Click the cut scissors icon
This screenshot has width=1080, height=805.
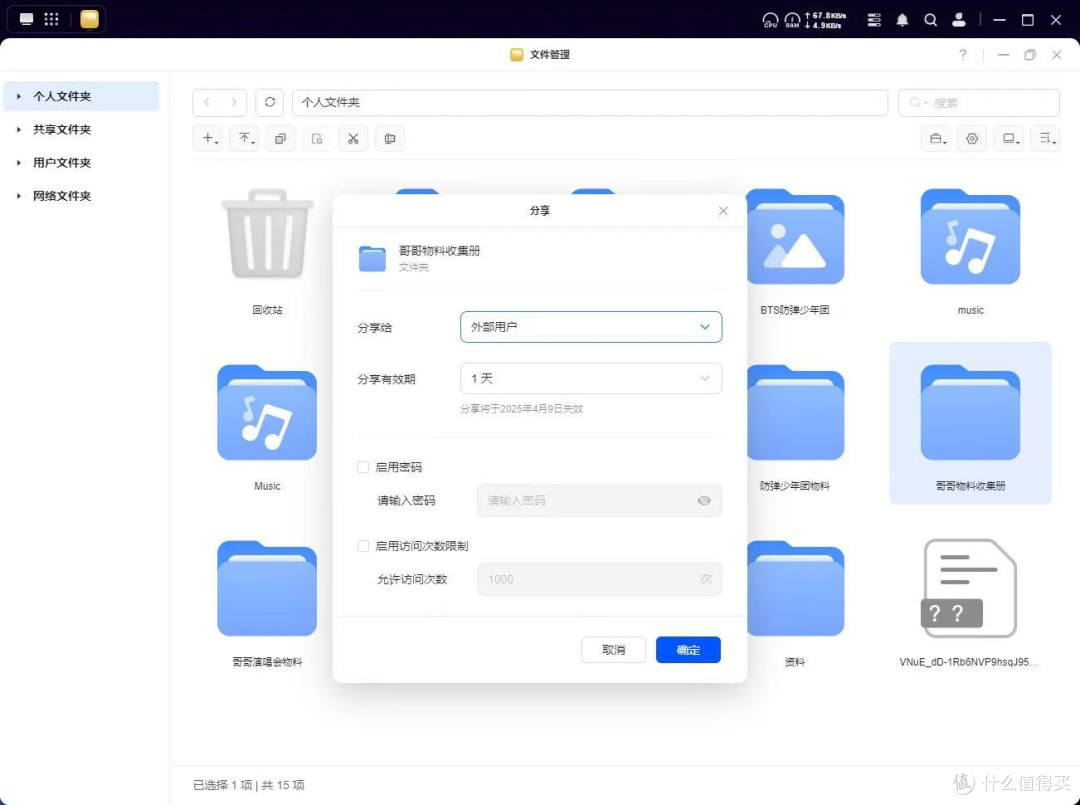click(353, 138)
